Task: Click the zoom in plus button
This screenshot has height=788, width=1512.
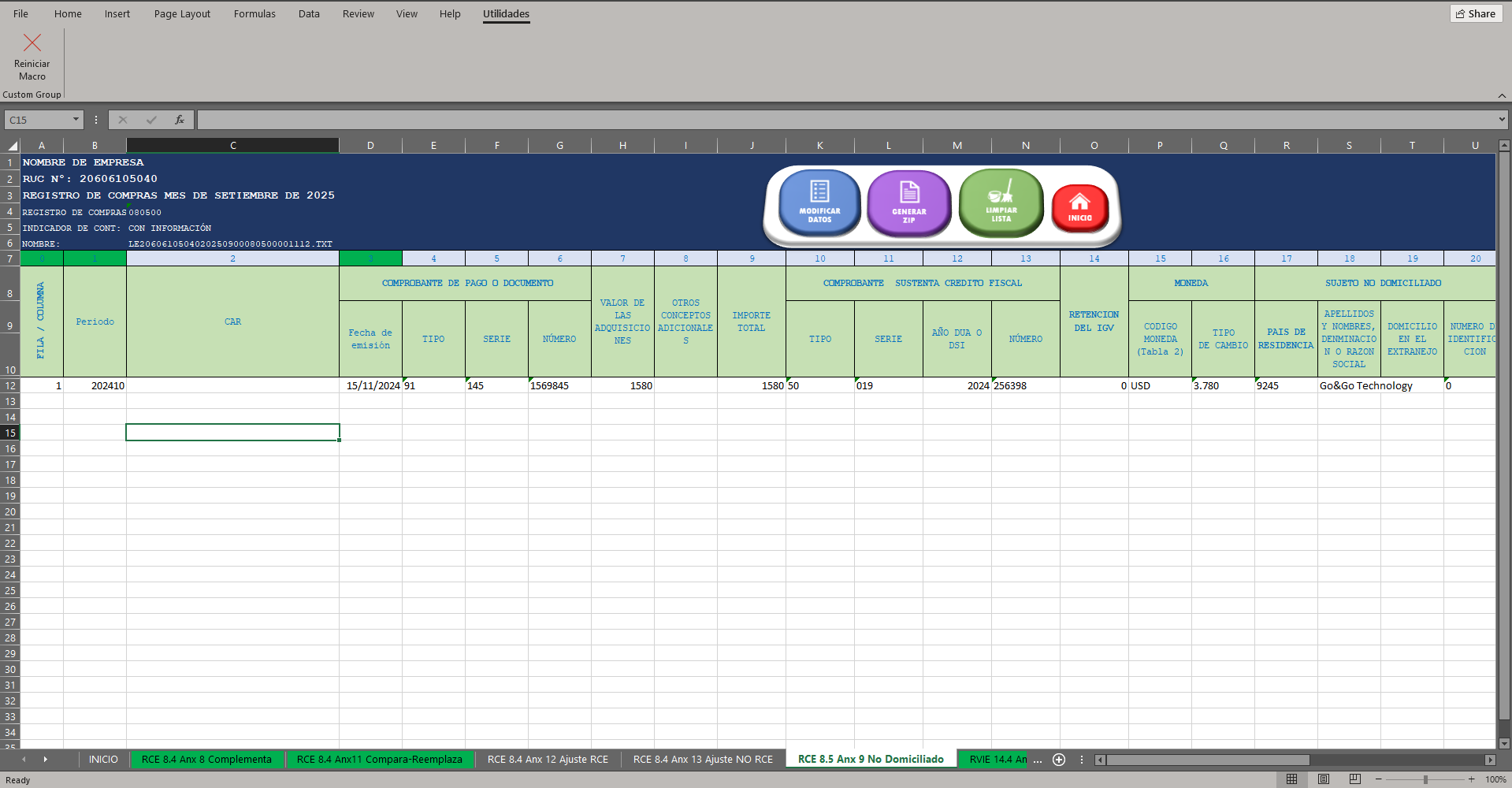Action: (1471, 779)
